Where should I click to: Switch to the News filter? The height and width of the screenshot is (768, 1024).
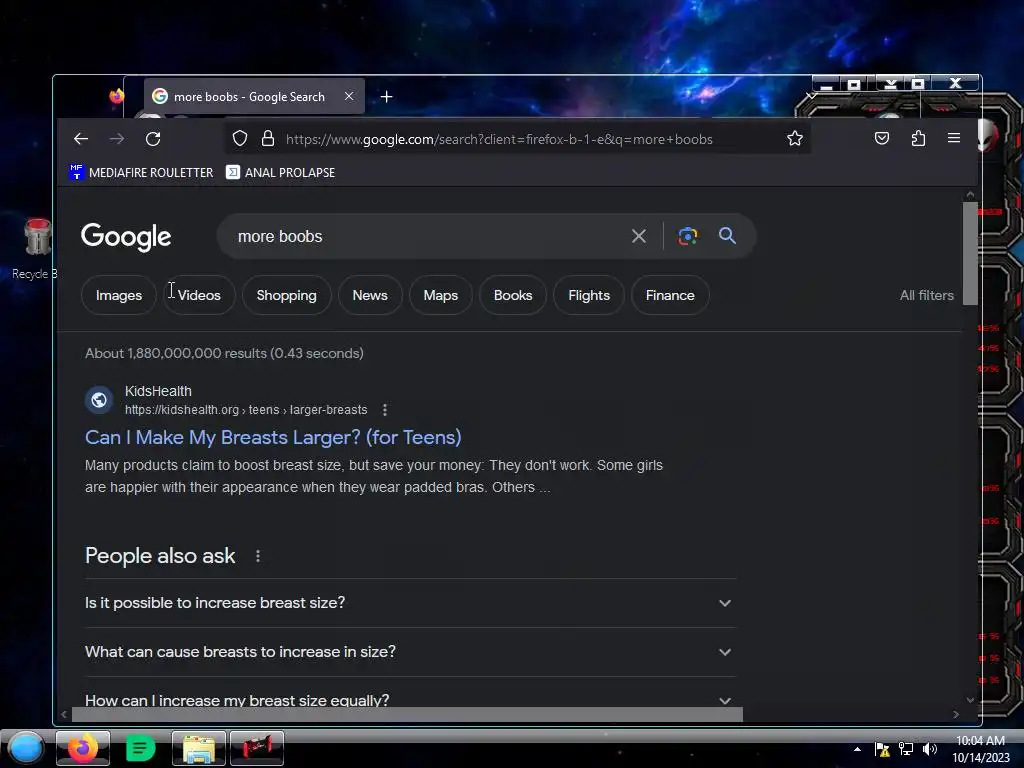370,295
